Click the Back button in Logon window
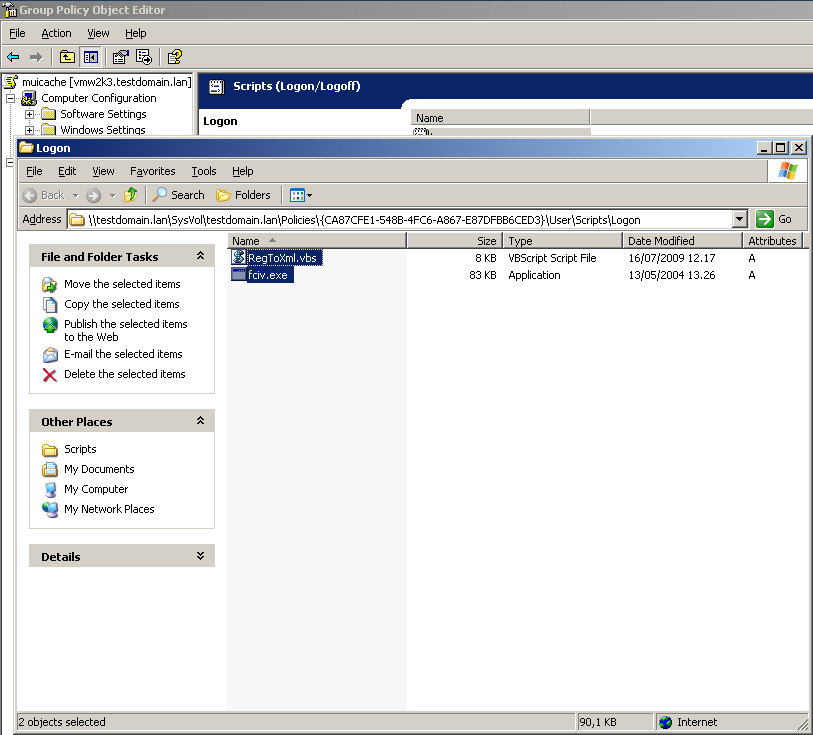The width and height of the screenshot is (813, 735). 44,195
